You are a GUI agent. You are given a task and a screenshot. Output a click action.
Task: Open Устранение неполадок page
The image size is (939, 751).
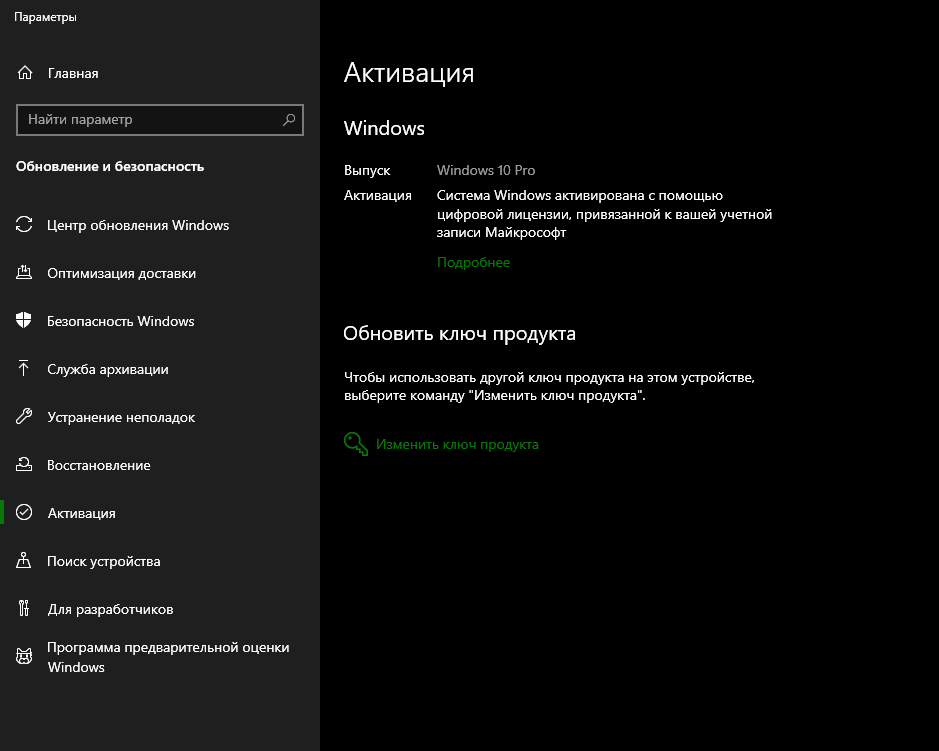(121, 417)
